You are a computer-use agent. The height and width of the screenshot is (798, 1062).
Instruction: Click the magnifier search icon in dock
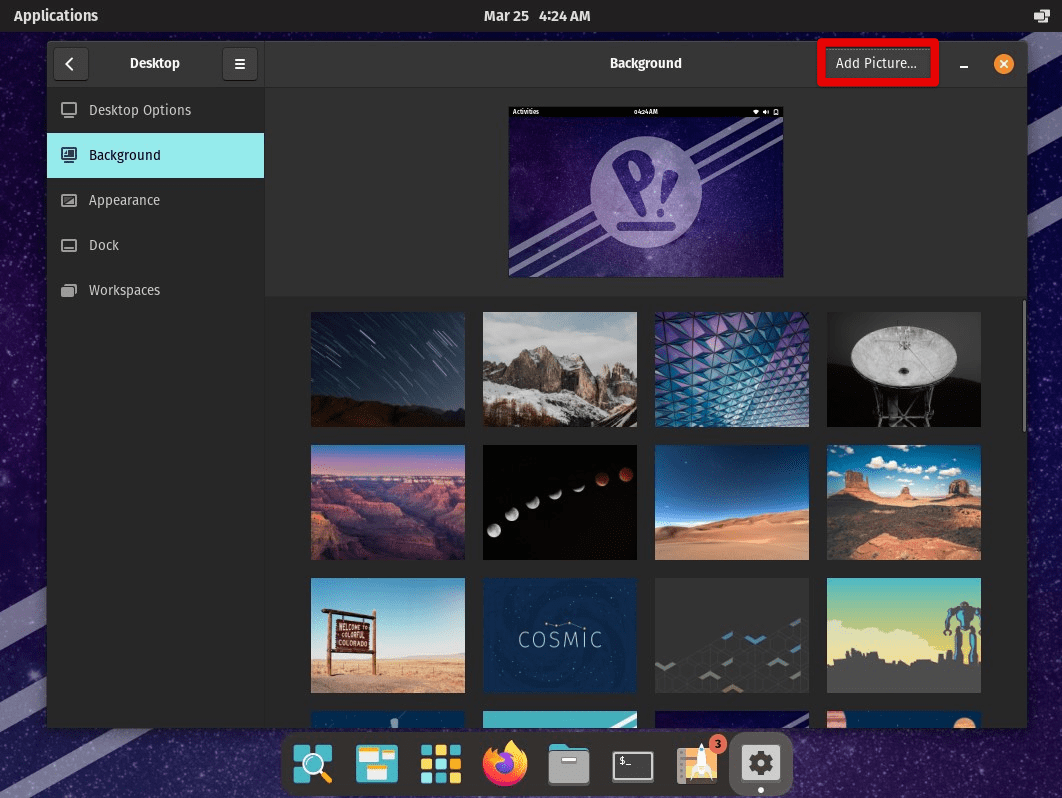313,763
